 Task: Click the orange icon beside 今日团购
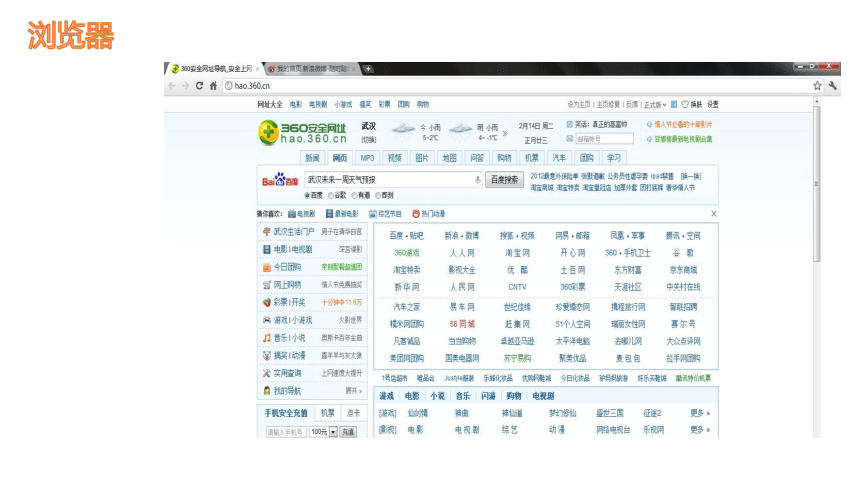267,267
